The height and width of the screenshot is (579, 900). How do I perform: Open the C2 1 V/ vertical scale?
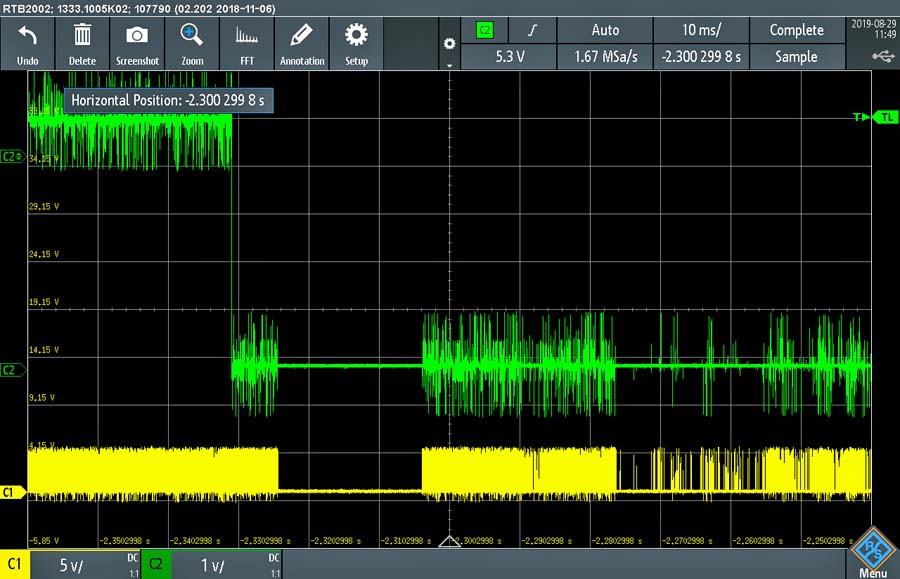[x=226, y=565]
